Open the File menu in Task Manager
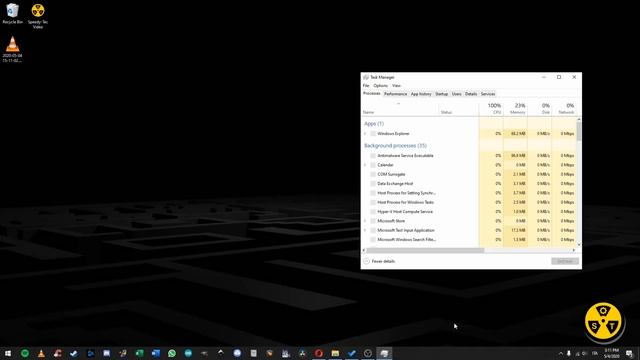The width and height of the screenshot is (640, 360). tap(366, 86)
